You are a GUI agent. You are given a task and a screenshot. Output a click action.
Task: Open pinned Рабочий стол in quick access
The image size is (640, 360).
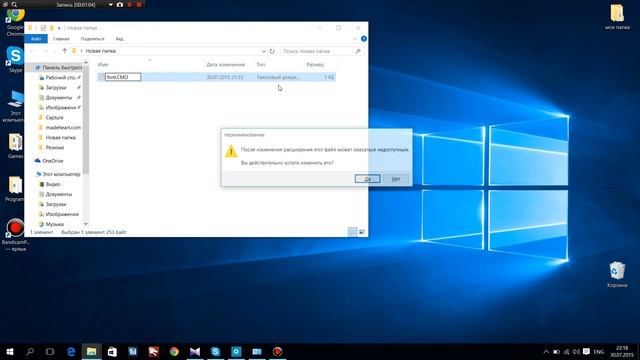pos(60,78)
